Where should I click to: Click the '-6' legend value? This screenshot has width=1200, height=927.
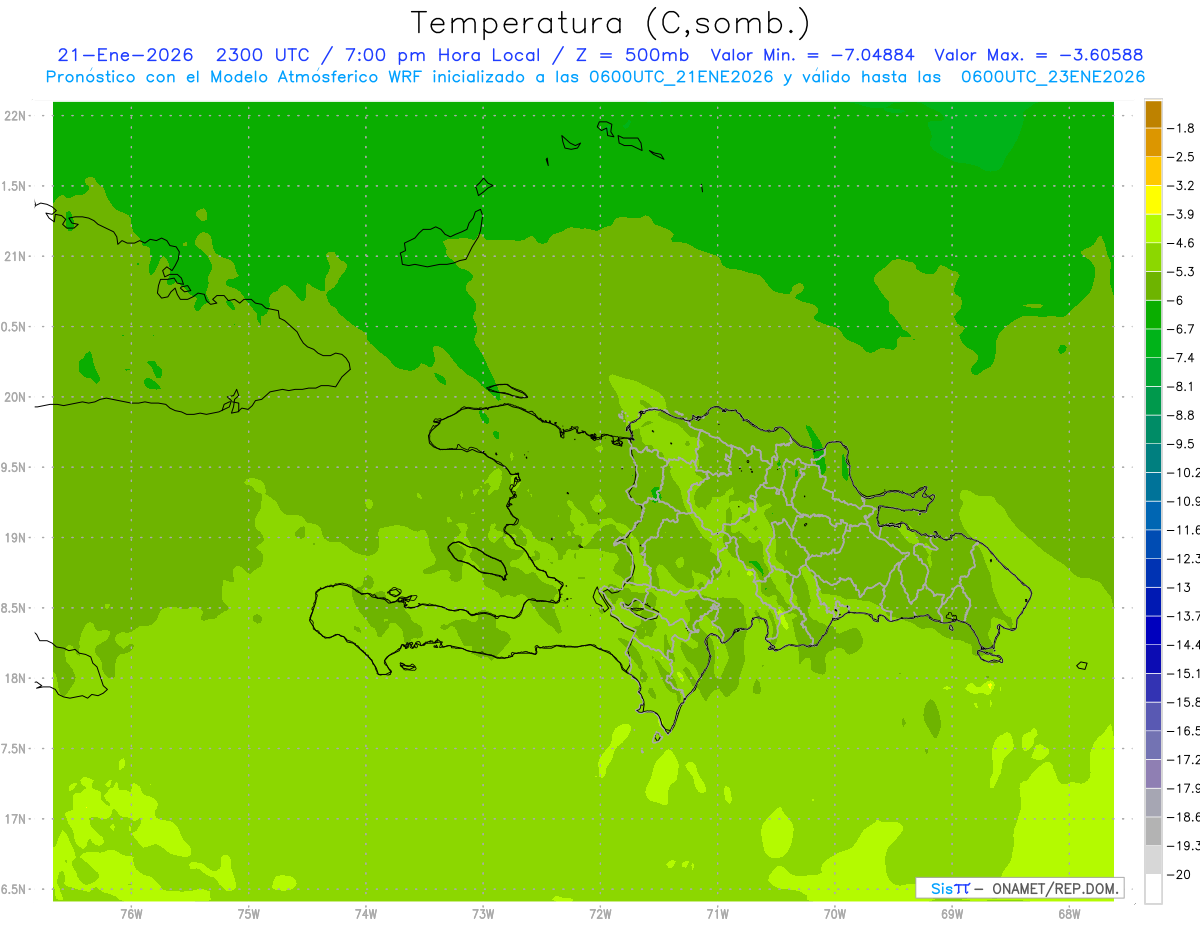coord(1177,300)
